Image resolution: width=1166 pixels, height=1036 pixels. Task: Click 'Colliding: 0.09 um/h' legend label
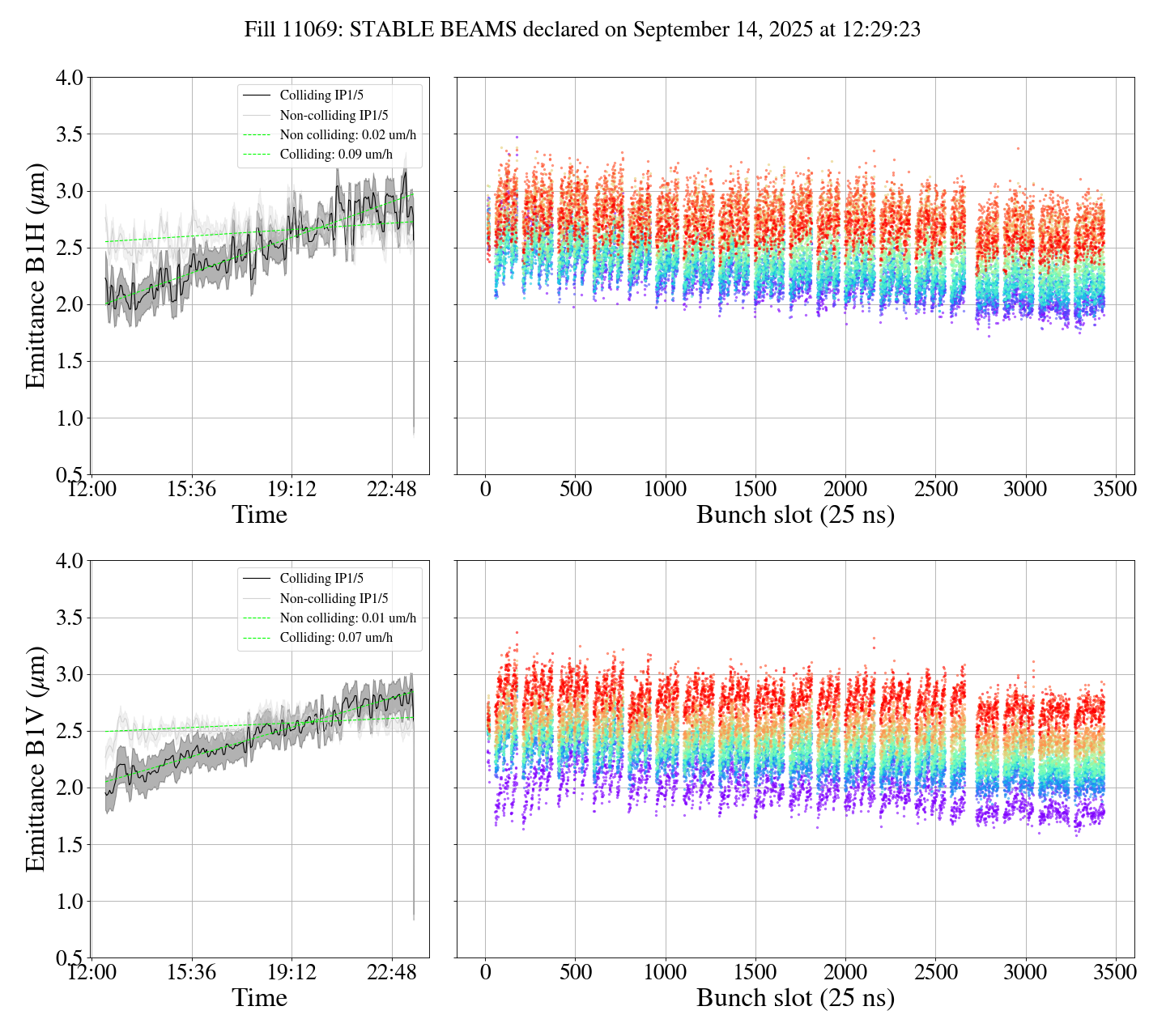coord(336,154)
